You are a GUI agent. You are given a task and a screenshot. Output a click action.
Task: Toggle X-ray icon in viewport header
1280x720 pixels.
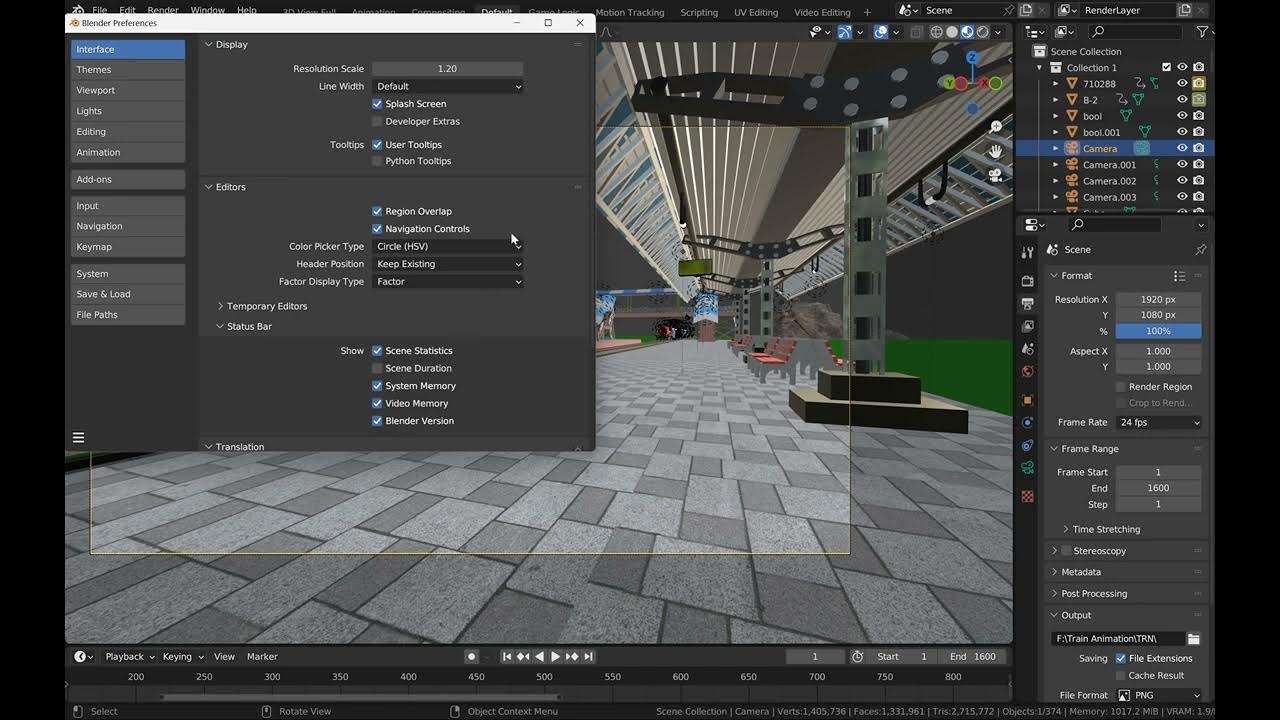916,32
